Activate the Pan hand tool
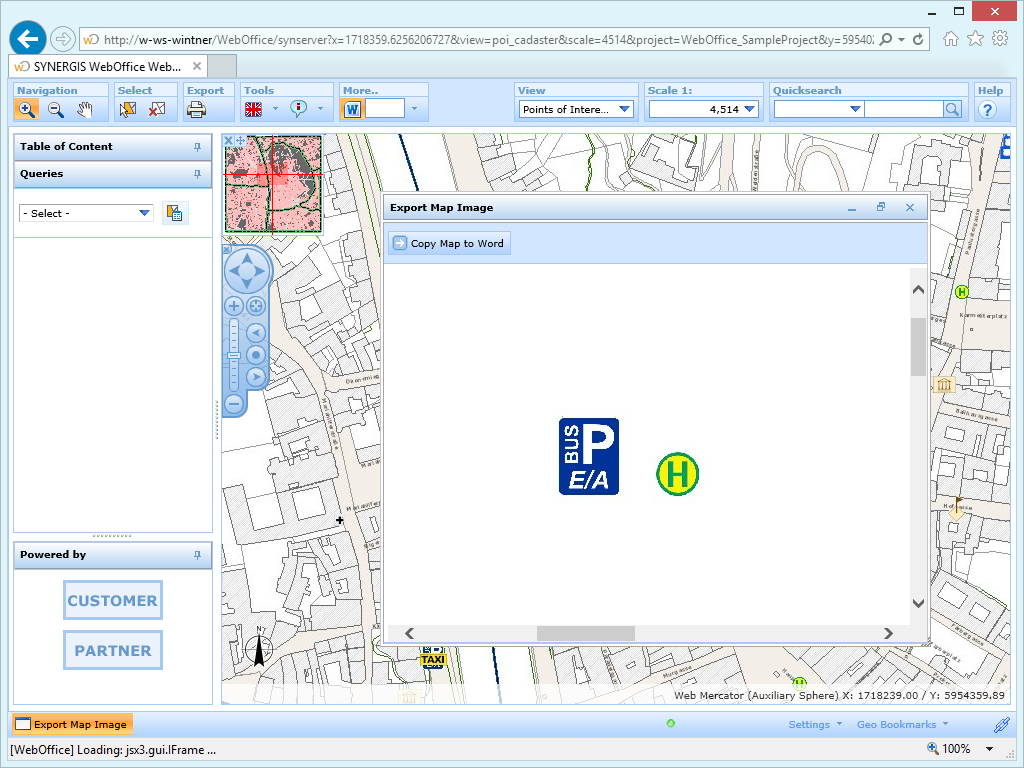Image resolution: width=1024 pixels, height=768 pixels. 84,109
